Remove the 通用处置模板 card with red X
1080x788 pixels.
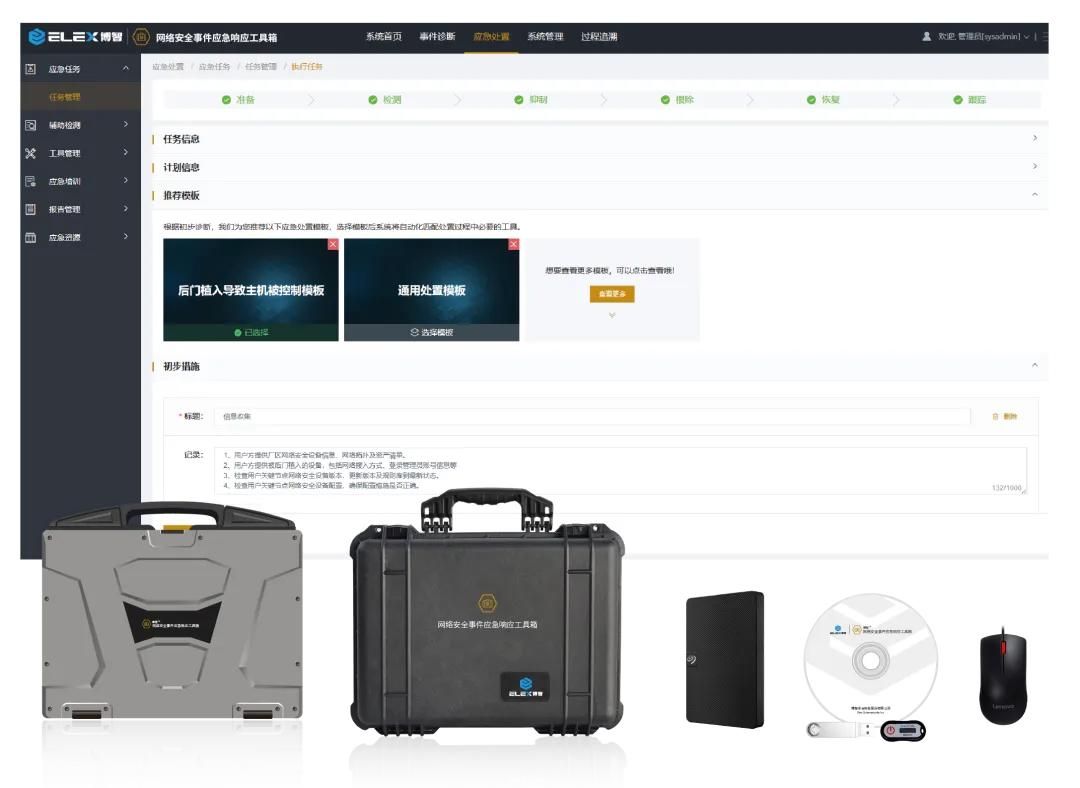(x=514, y=244)
